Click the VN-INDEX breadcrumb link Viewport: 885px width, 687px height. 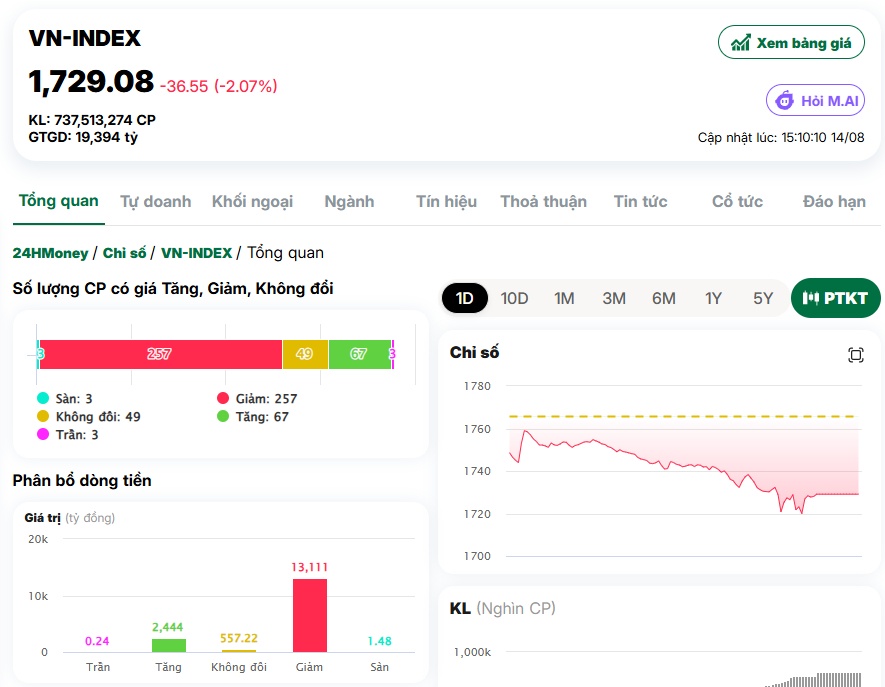(196, 253)
